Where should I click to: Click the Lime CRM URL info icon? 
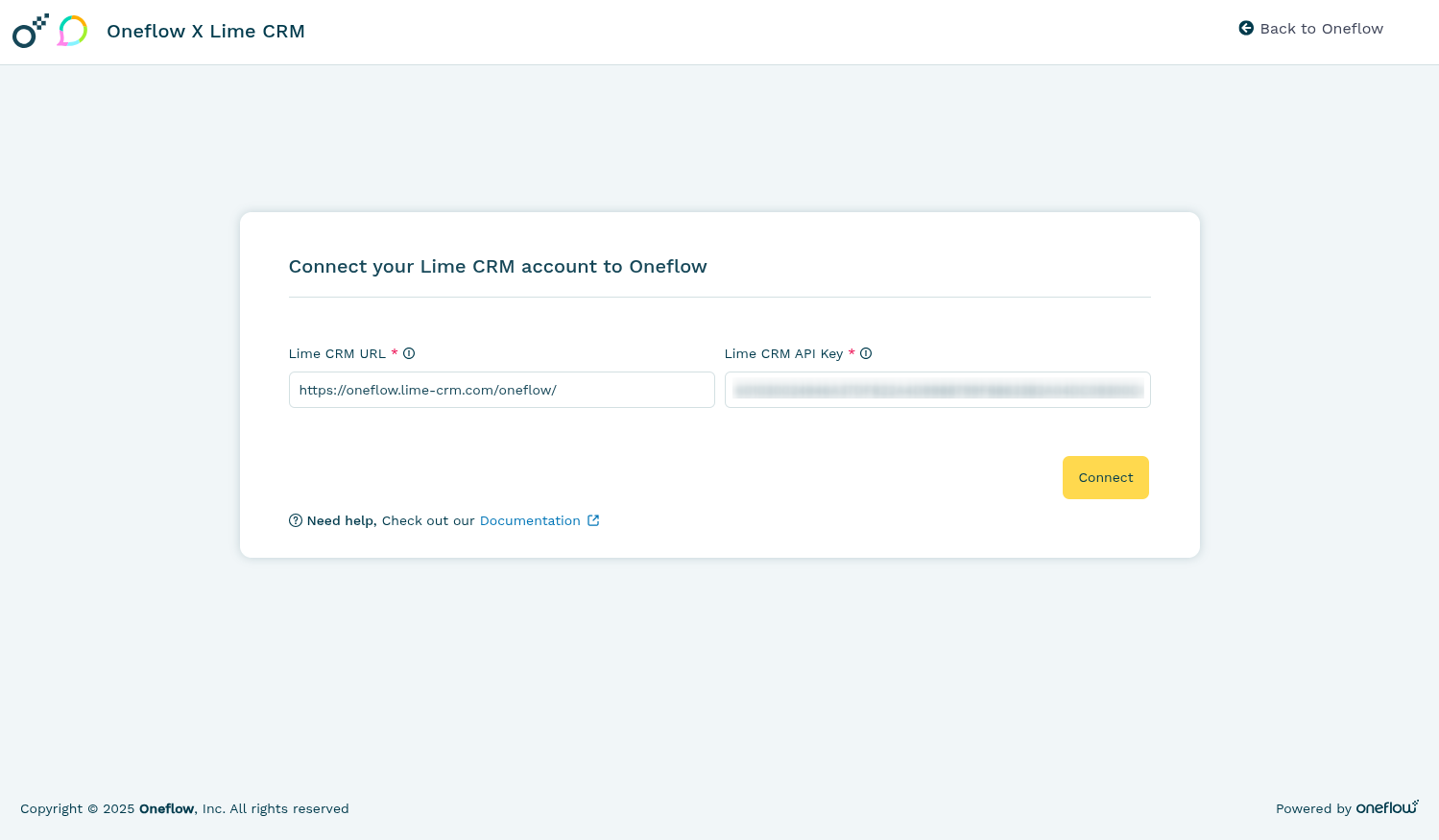409,353
